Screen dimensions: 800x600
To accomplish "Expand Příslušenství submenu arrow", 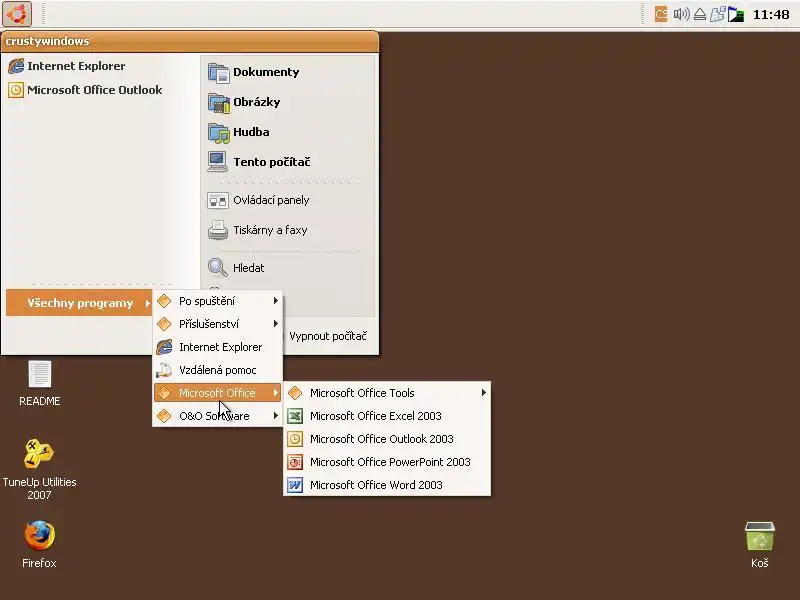I will click(276, 323).
